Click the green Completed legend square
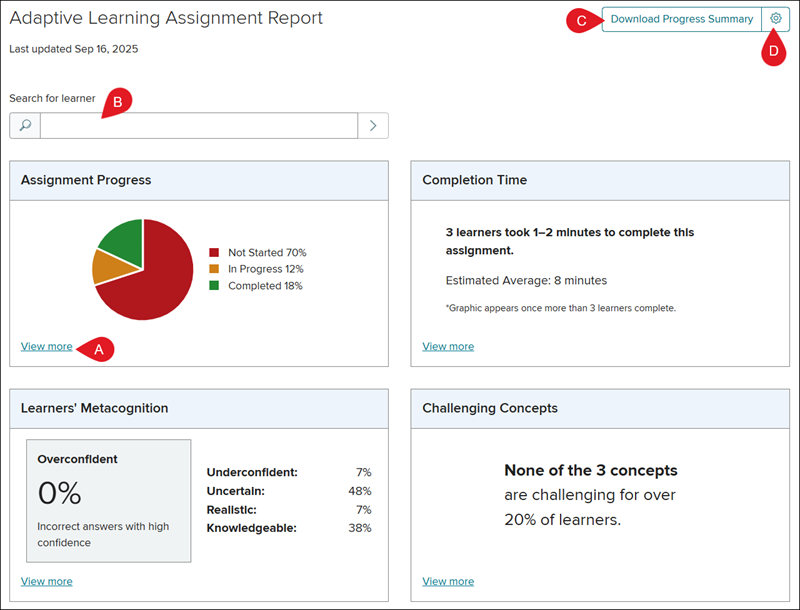Image resolution: width=800 pixels, height=610 pixels. tap(214, 286)
